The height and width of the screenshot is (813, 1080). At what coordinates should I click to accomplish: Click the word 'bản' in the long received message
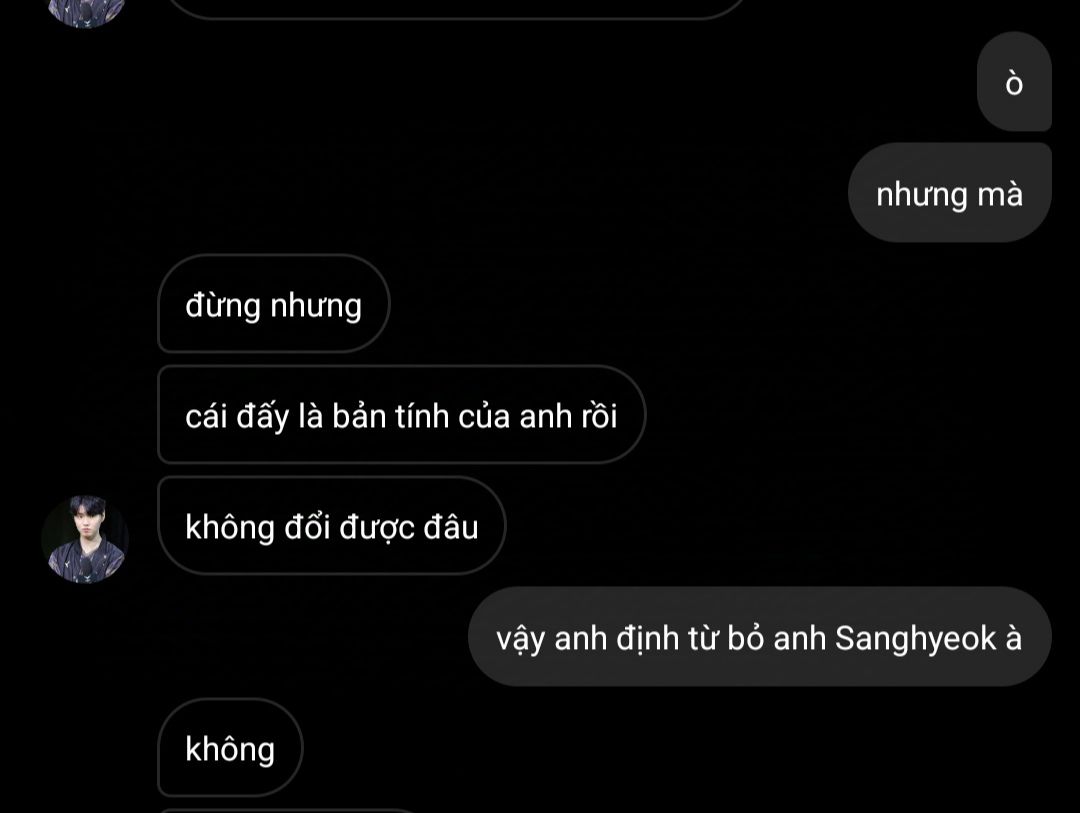(356, 416)
